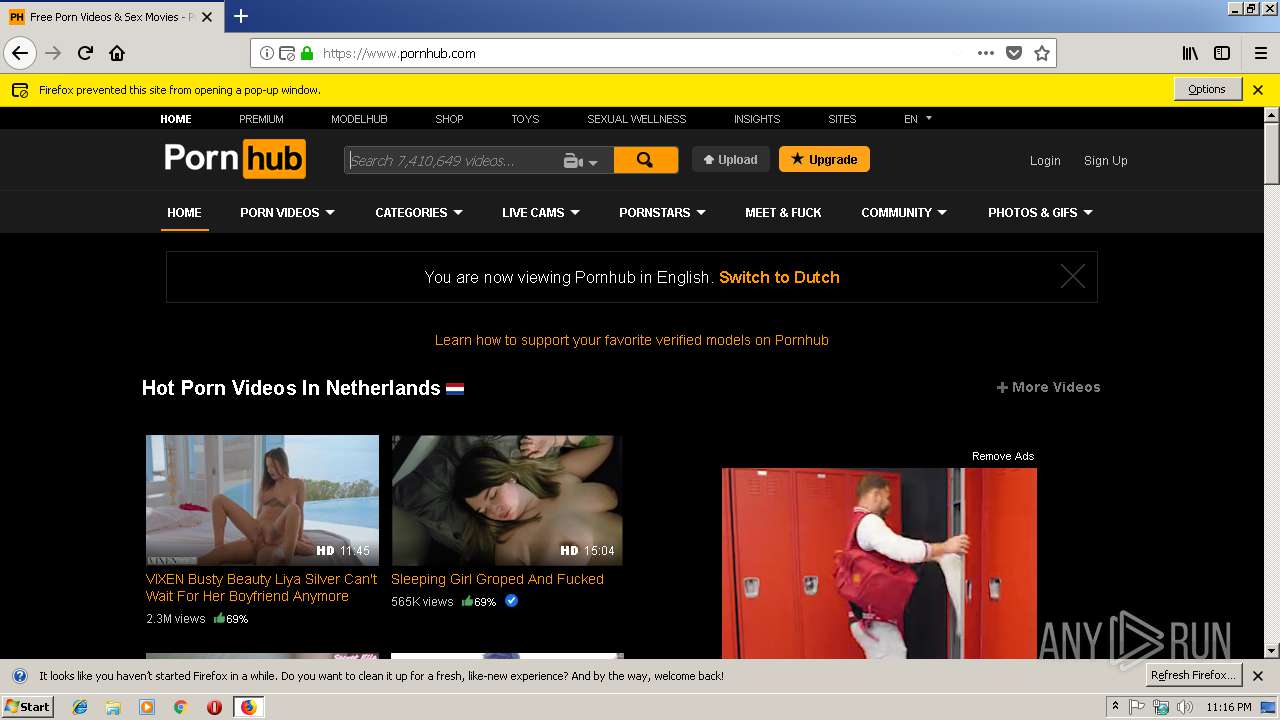Open a new tab with plus button
This screenshot has height=720, width=1280.
pos(241,16)
